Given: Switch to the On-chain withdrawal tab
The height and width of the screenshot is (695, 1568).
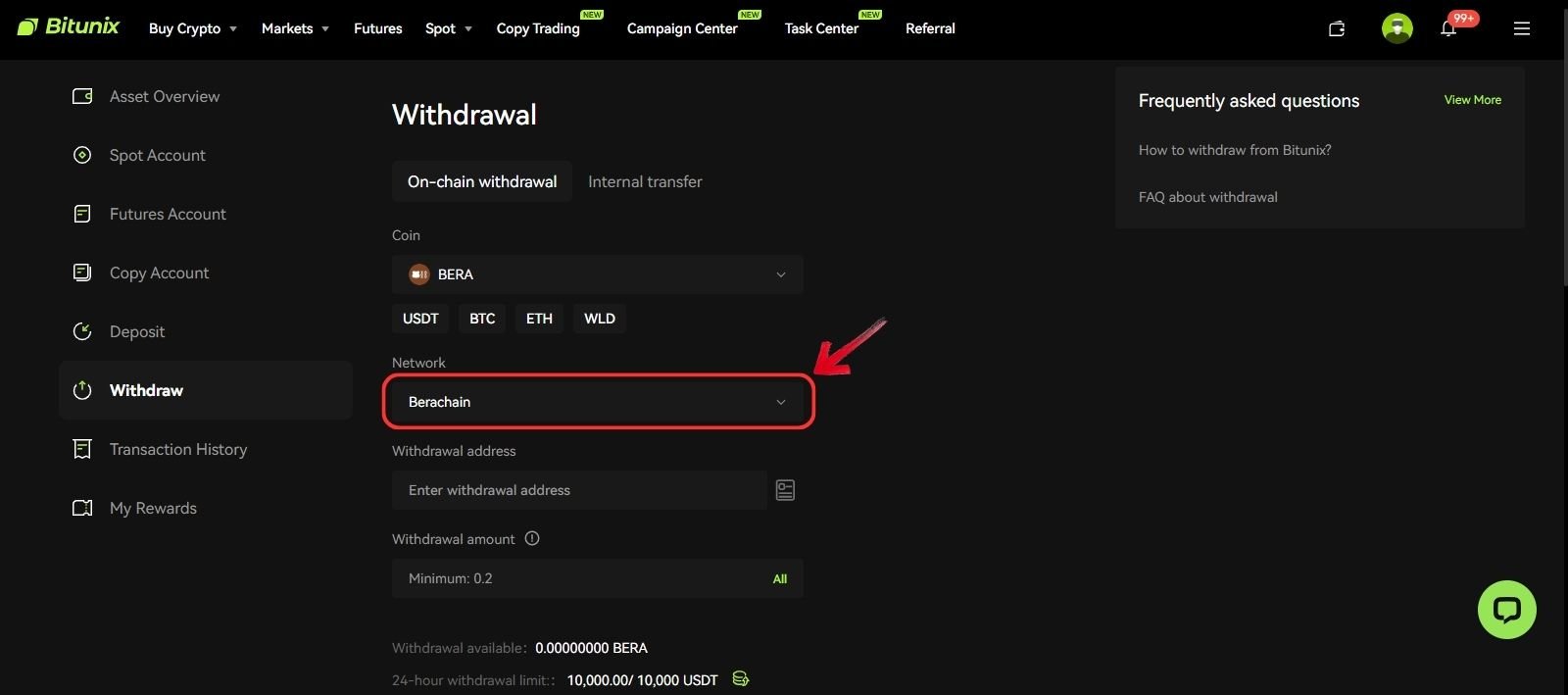Looking at the screenshot, I should [x=482, y=181].
